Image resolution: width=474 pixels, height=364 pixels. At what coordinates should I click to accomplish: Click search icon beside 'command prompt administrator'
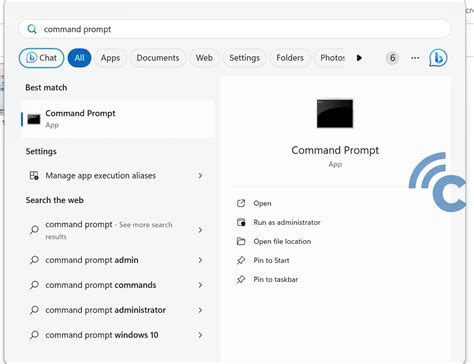coord(34,310)
